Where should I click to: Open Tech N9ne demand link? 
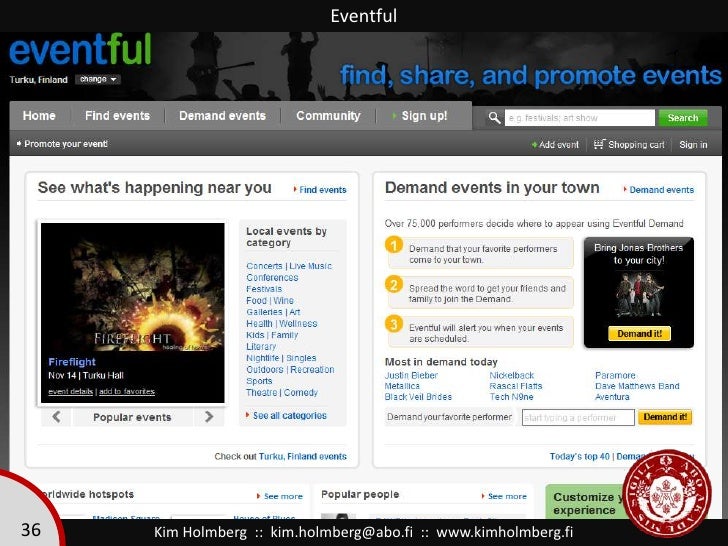(x=511, y=397)
